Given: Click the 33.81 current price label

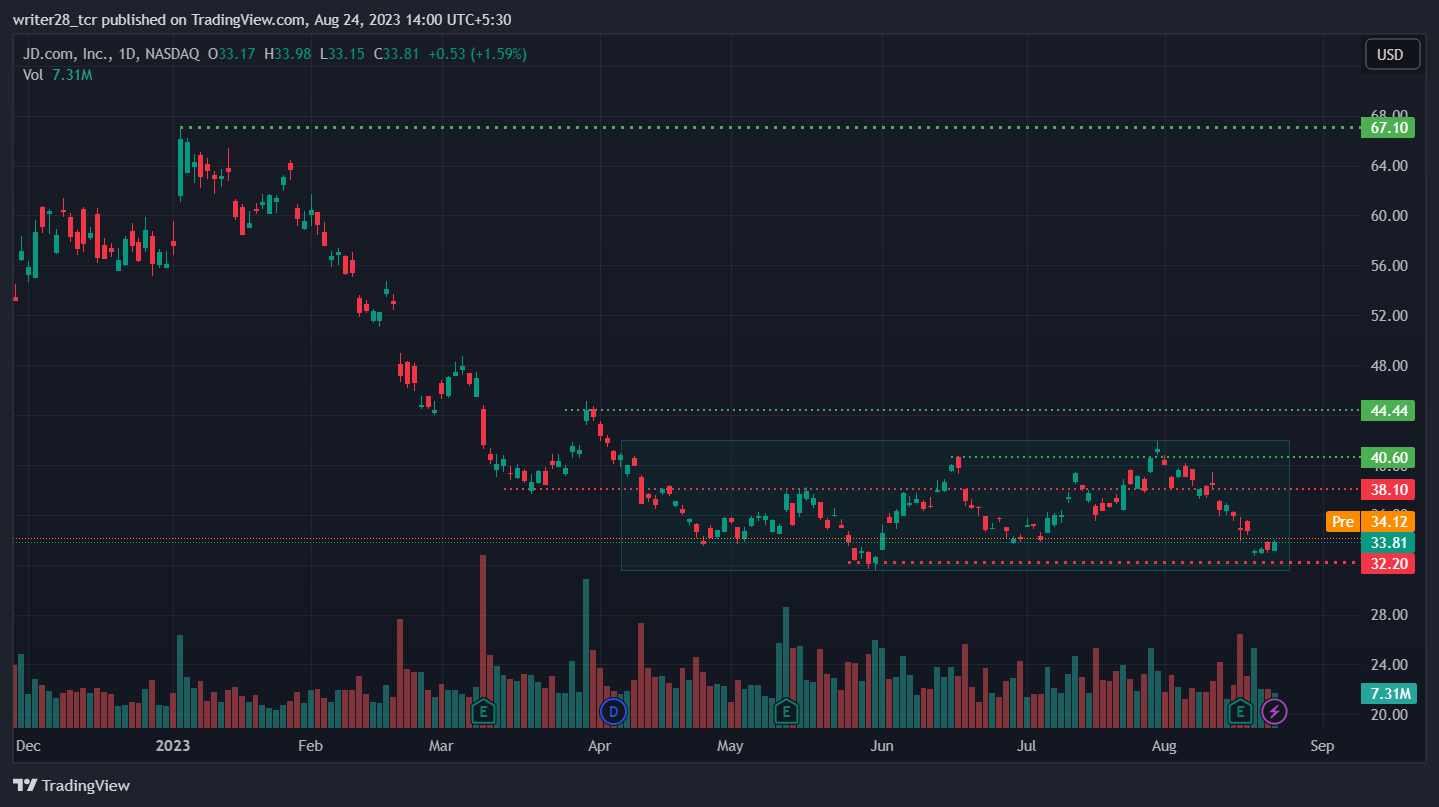Looking at the screenshot, I should point(1389,543).
